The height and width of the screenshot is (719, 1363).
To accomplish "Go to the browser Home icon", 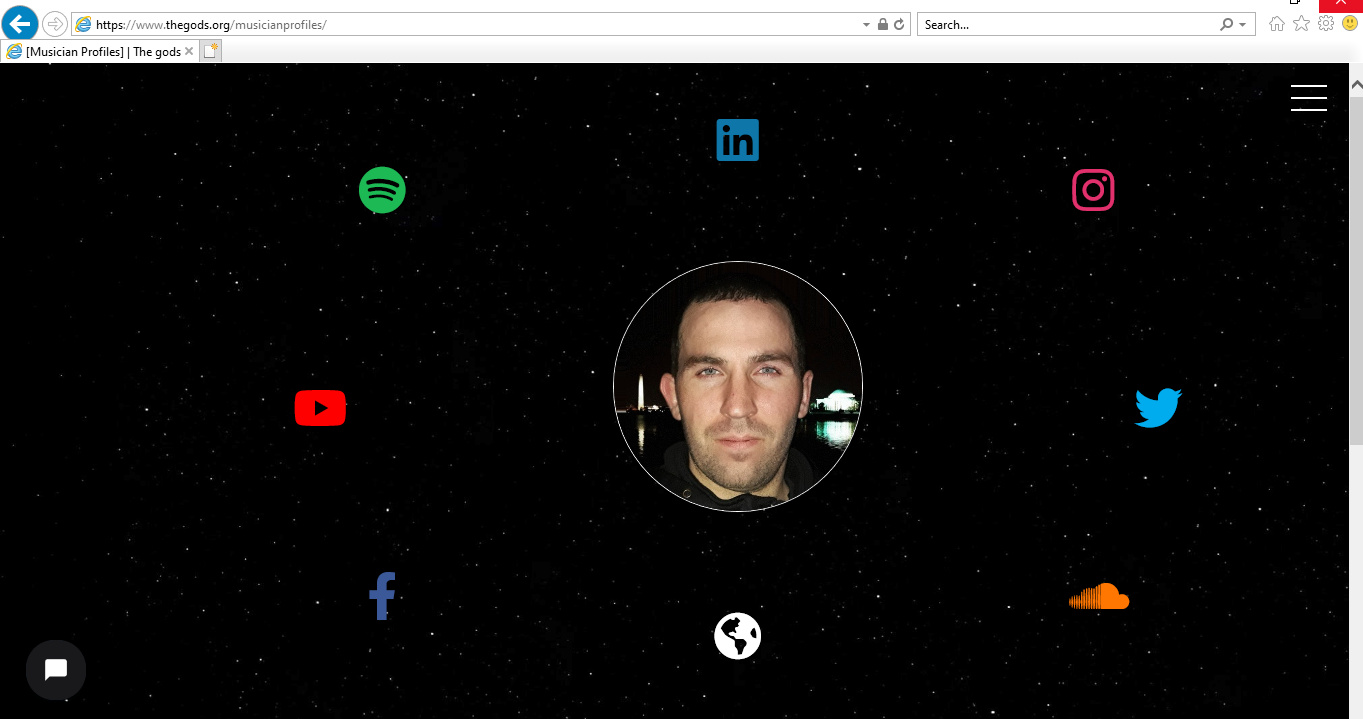I will (x=1277, y=24).
